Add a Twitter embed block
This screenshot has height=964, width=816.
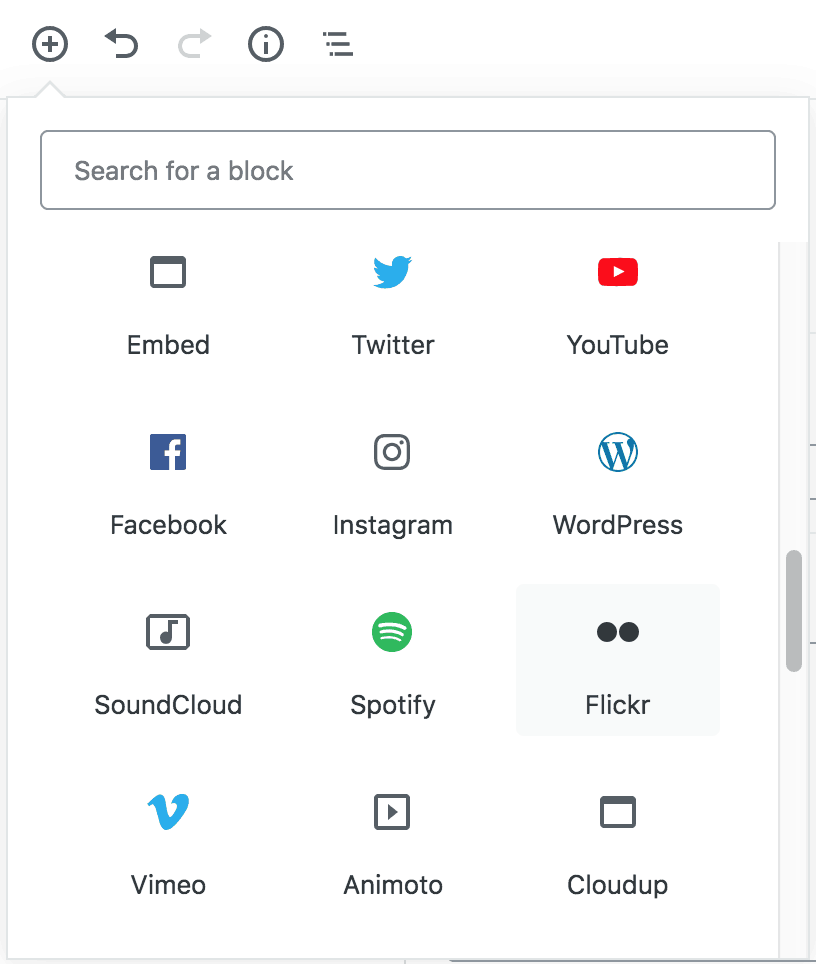(x=393, y=300)
